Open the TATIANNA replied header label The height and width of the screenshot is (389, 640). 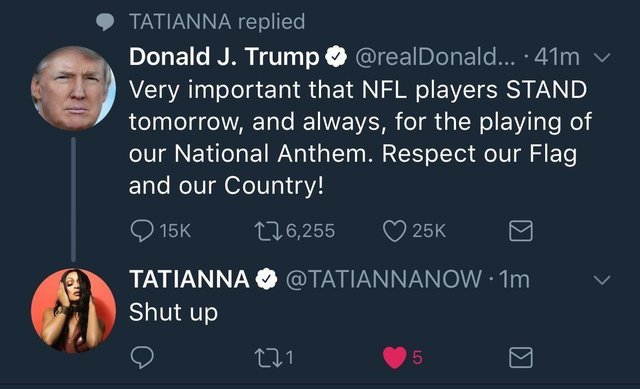pyautogui.click(x=217, y=22)
